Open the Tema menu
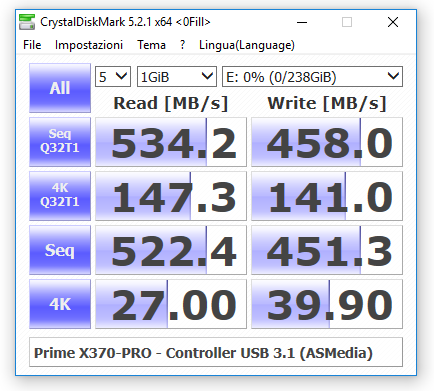This screenshot has height=391, width=434. 151,45
